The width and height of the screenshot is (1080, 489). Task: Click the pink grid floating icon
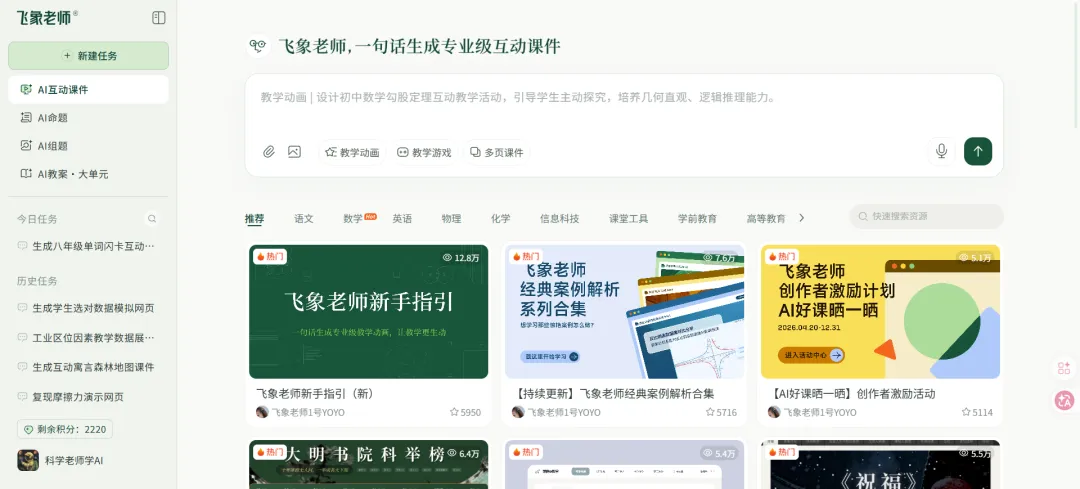1065,368
